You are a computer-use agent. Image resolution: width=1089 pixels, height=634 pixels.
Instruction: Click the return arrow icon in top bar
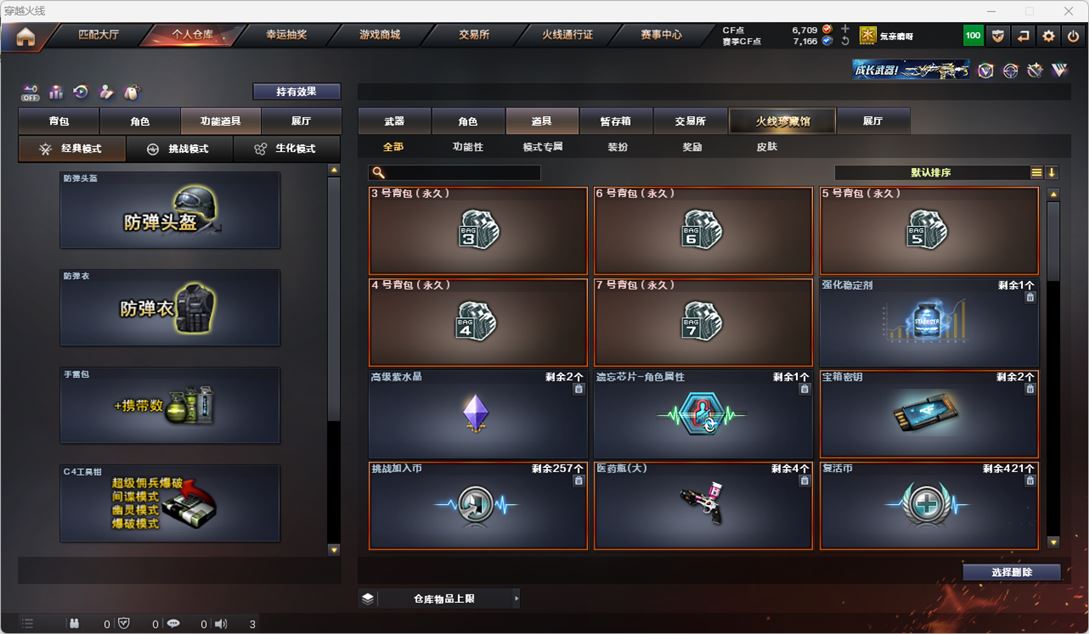pyautogui.click(x=1024, y=36)
